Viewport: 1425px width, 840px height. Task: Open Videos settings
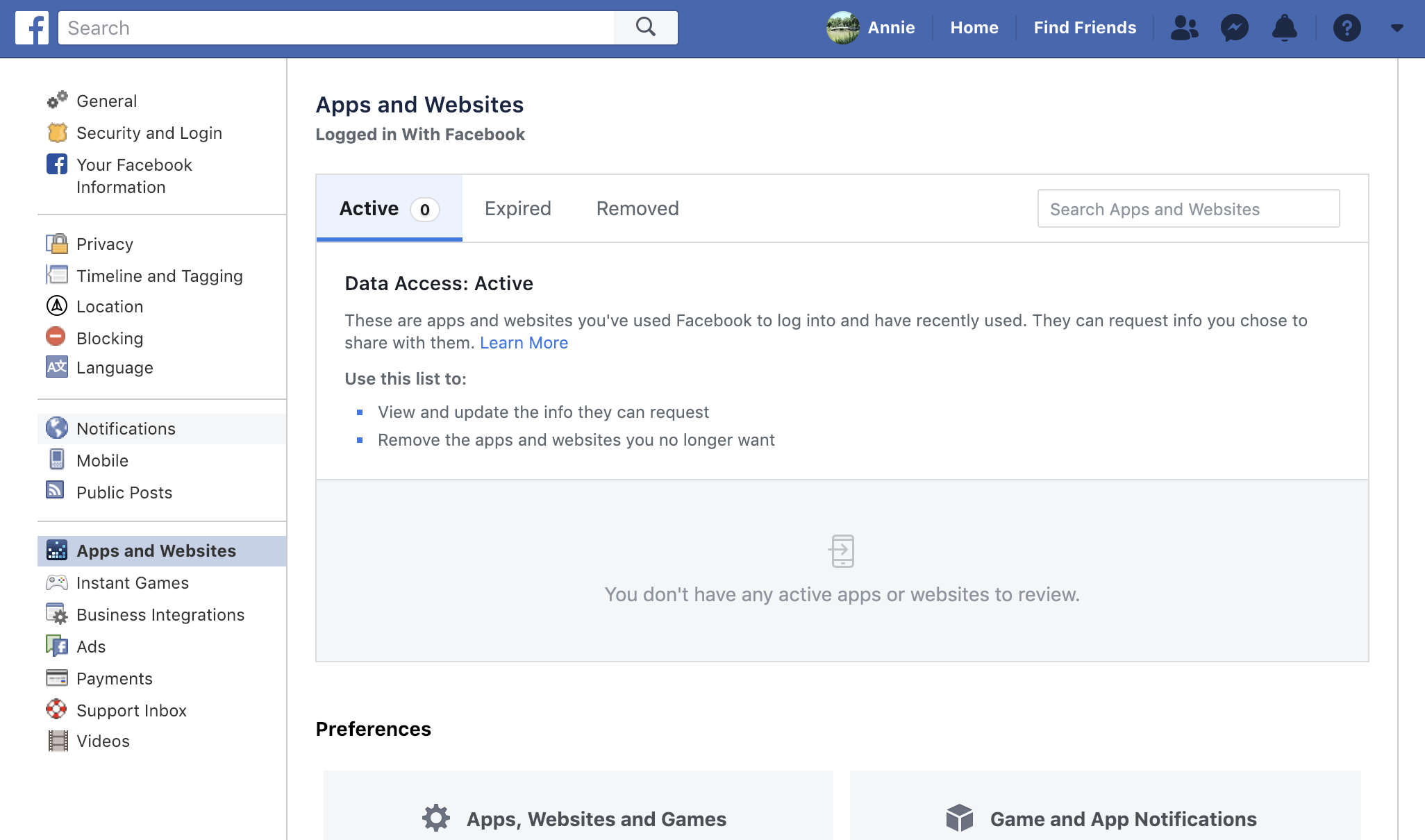103,741
